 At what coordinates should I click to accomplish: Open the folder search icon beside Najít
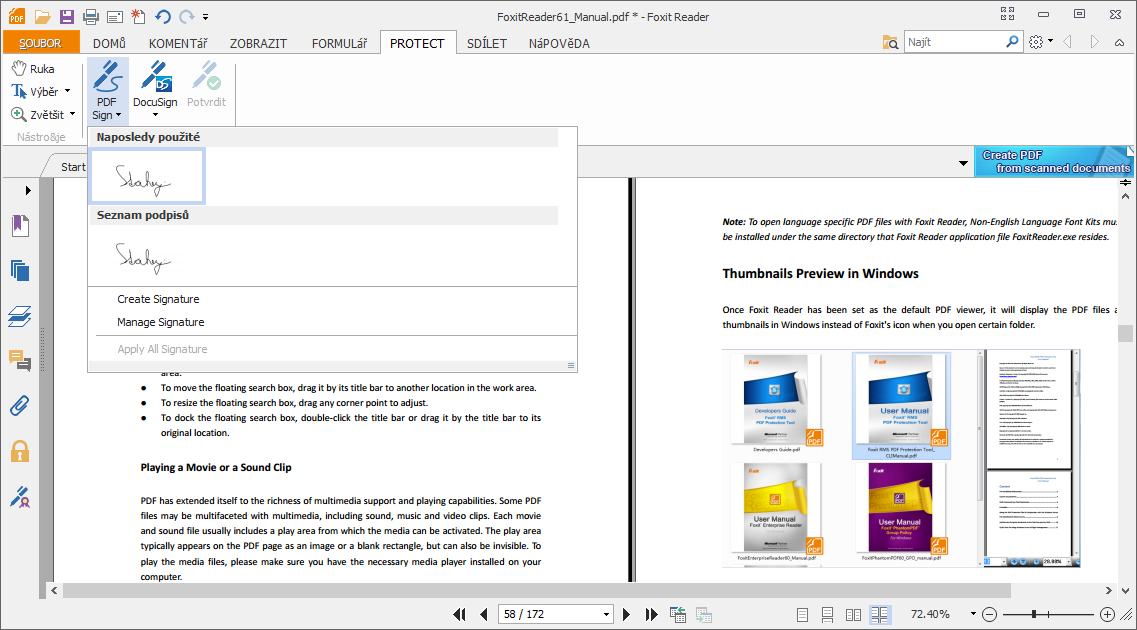point(890,43)
